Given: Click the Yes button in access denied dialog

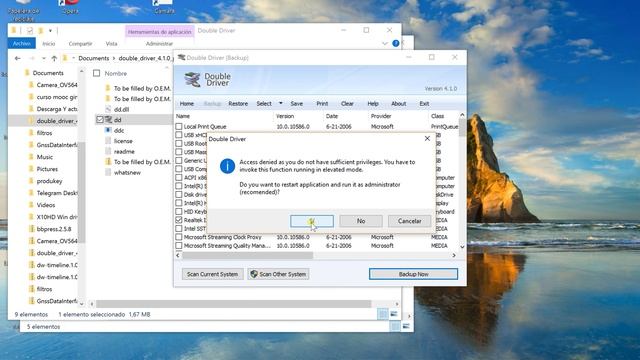Looking at the screenshot, I should (312, 221).
